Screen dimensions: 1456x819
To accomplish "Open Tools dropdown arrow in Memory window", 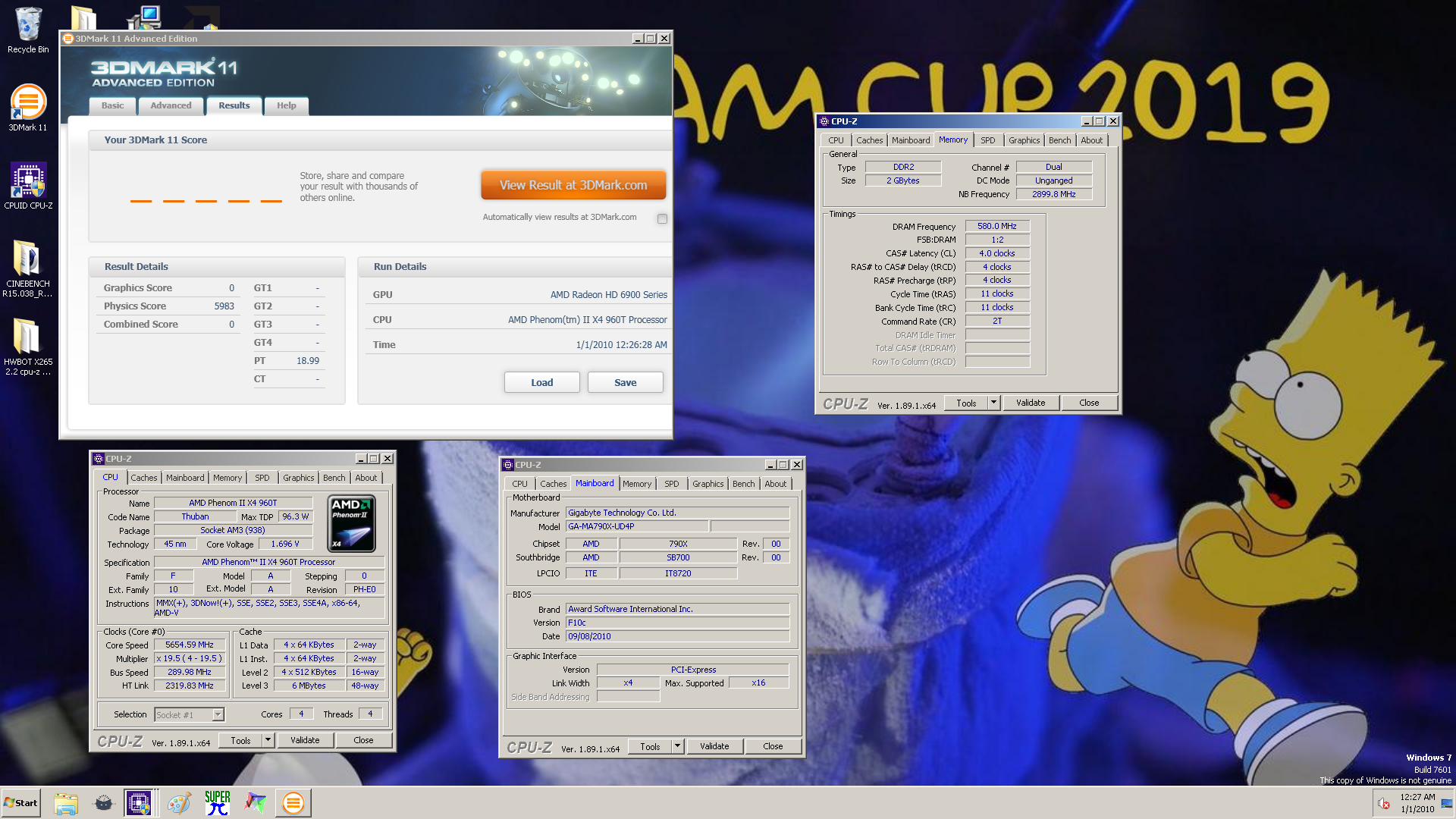I will coord(994,403).
